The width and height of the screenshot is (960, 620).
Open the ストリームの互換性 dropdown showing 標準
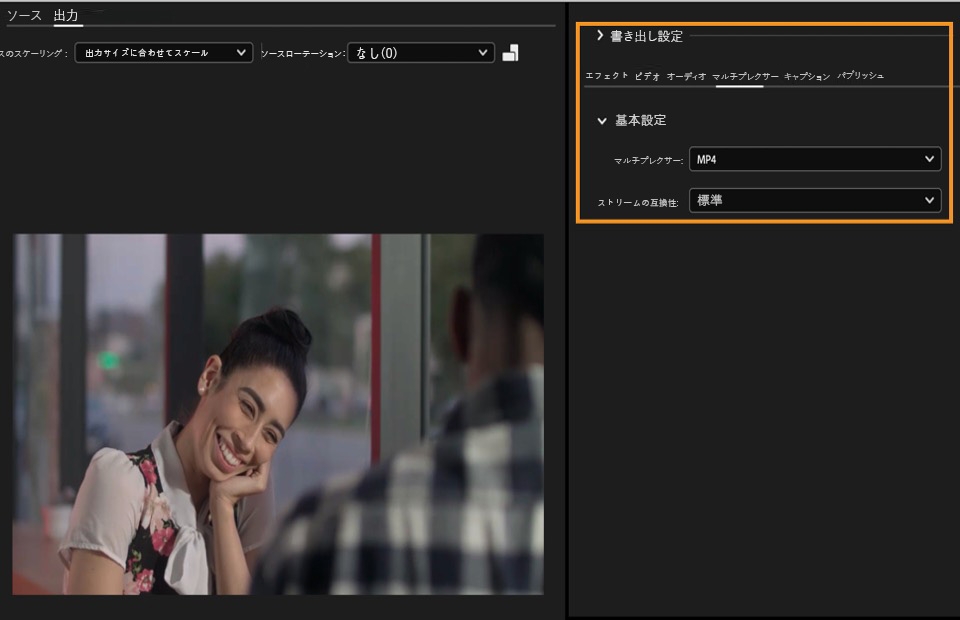[815, 200]
